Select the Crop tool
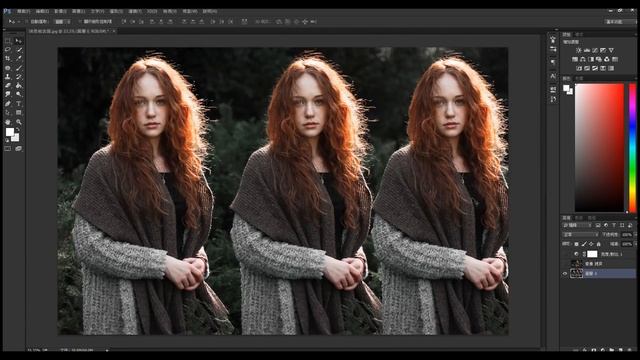The image size is (640, 360). coord(8,58)
